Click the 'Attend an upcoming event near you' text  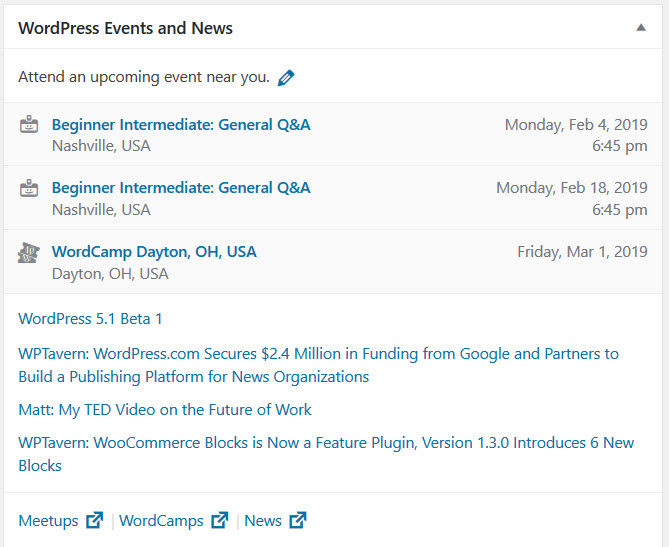[144, 77]
